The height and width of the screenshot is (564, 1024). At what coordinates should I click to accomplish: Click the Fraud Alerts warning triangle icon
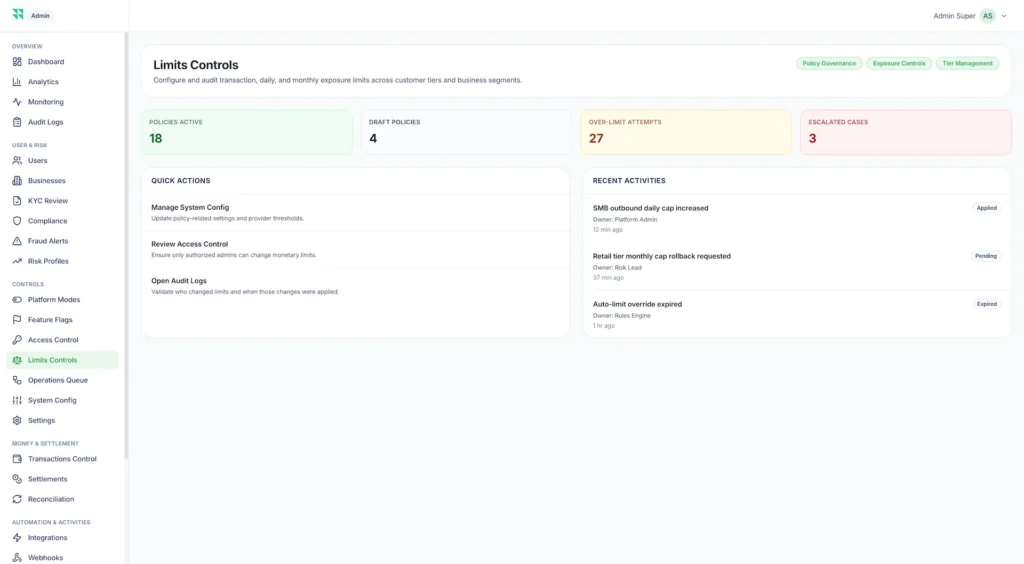pos(17,241)
